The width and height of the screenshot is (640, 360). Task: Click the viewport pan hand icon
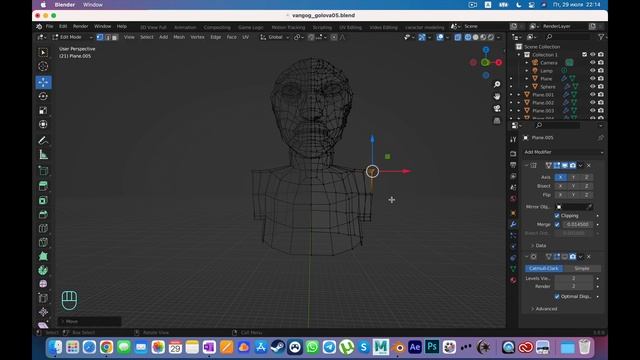coord(497,96)
